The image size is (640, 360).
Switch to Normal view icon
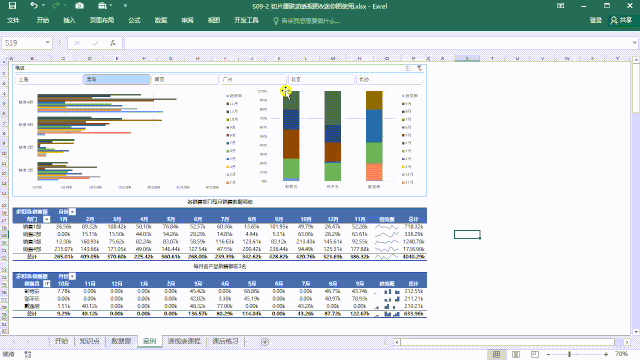(x=496, y=354)
